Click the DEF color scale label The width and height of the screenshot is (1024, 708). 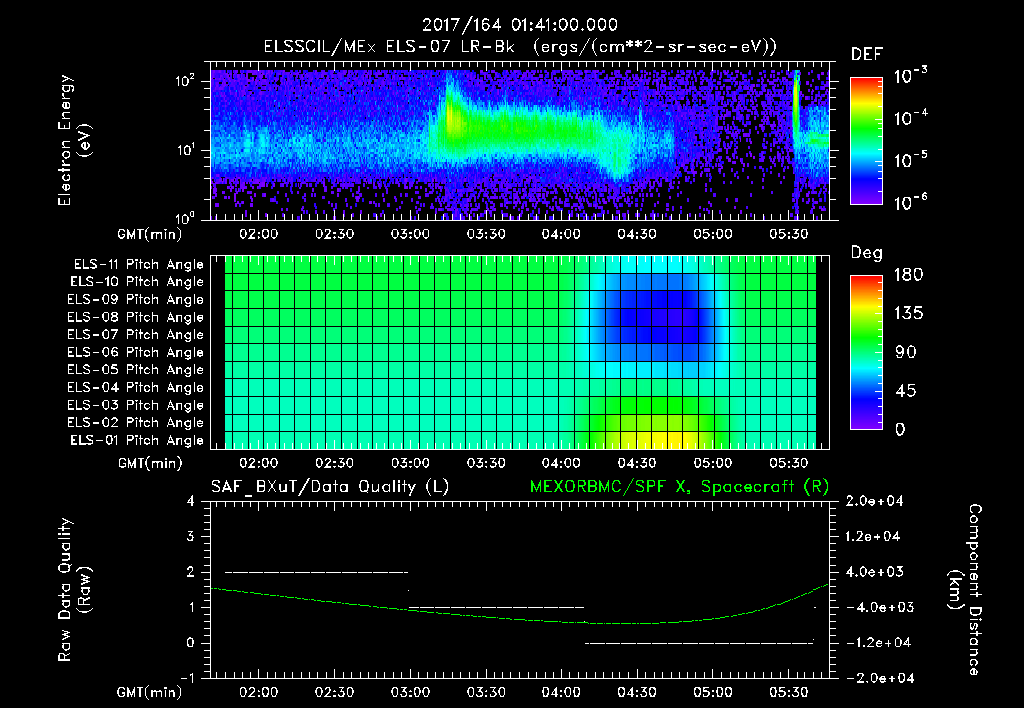click(x=867, y=54)
